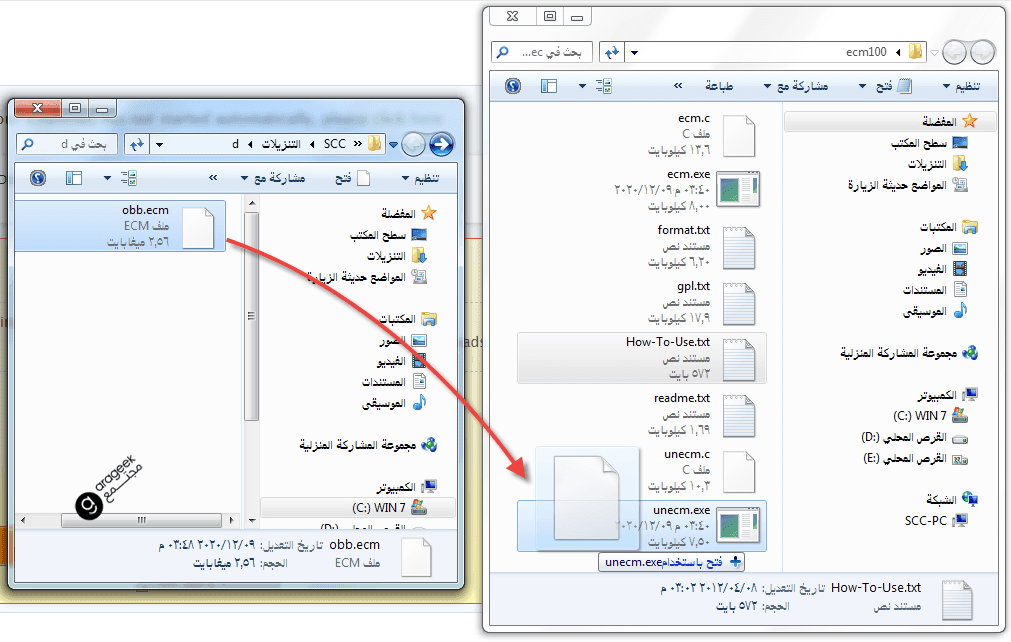The width and height of the screenshot is (1011, 642).
Task: Click فتح open button in ecm100 toolbar
Action: pyautogui.click(x=894, y=86)
